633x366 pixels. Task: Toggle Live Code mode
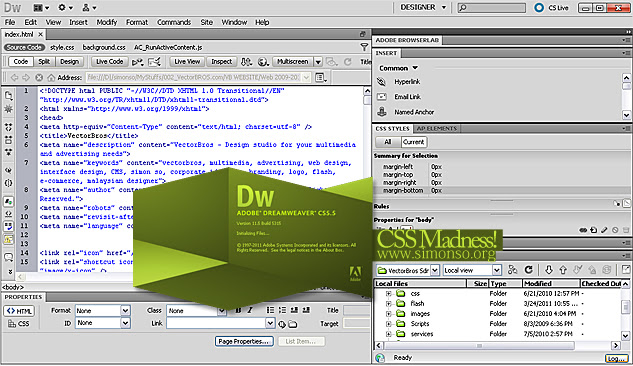(109, 62)
